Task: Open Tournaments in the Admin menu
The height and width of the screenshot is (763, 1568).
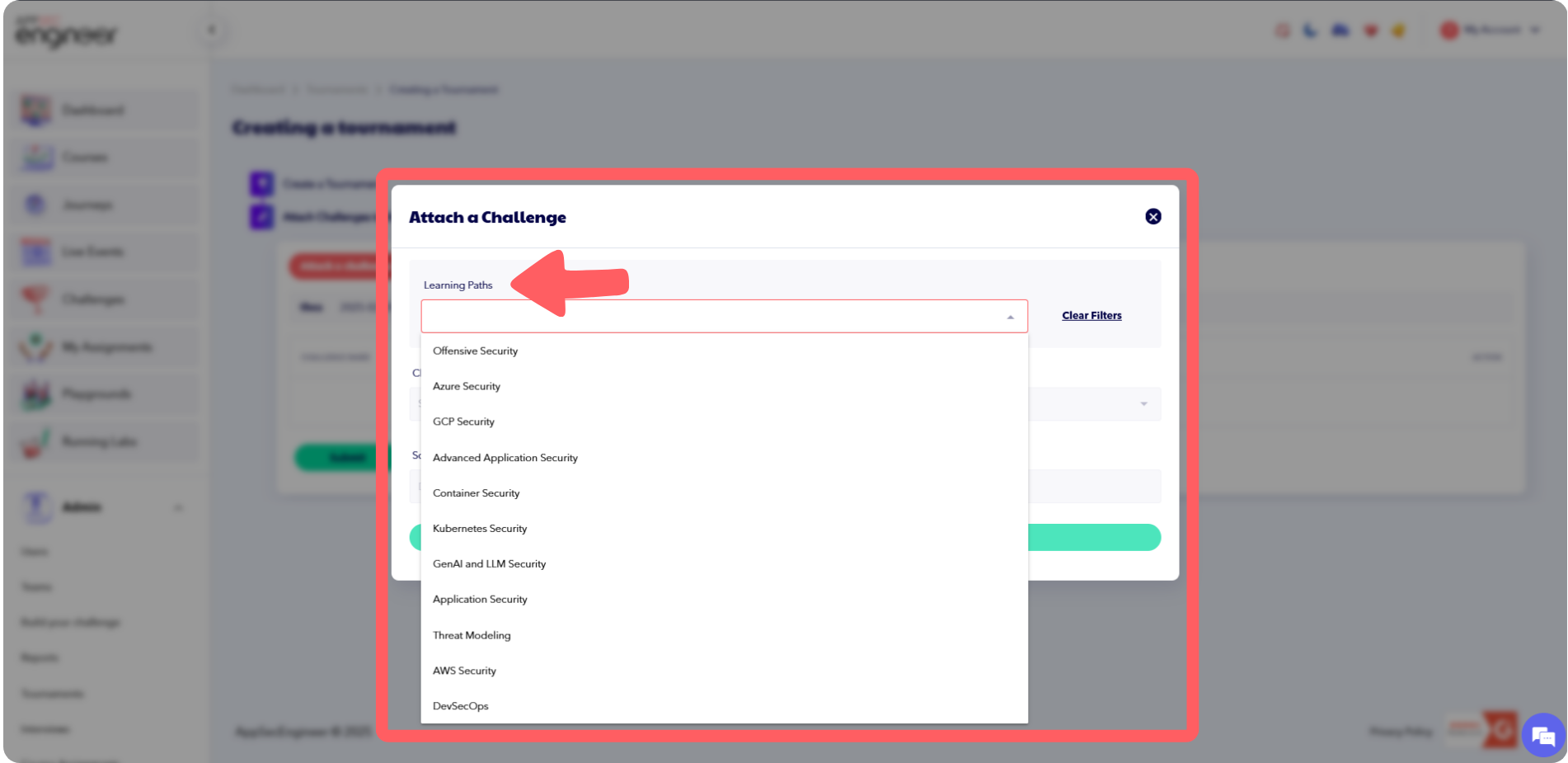Action: point(52,693)
